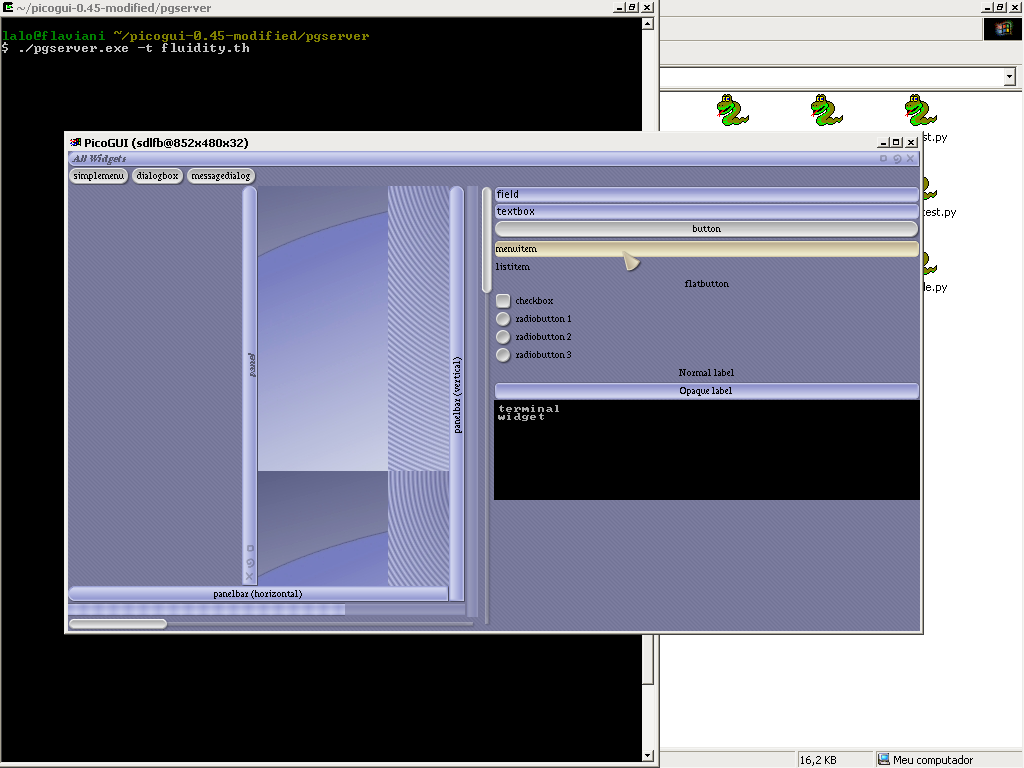Select radiobutton 1
Screen dimensions: 1024x768
[x=503, y=319]
